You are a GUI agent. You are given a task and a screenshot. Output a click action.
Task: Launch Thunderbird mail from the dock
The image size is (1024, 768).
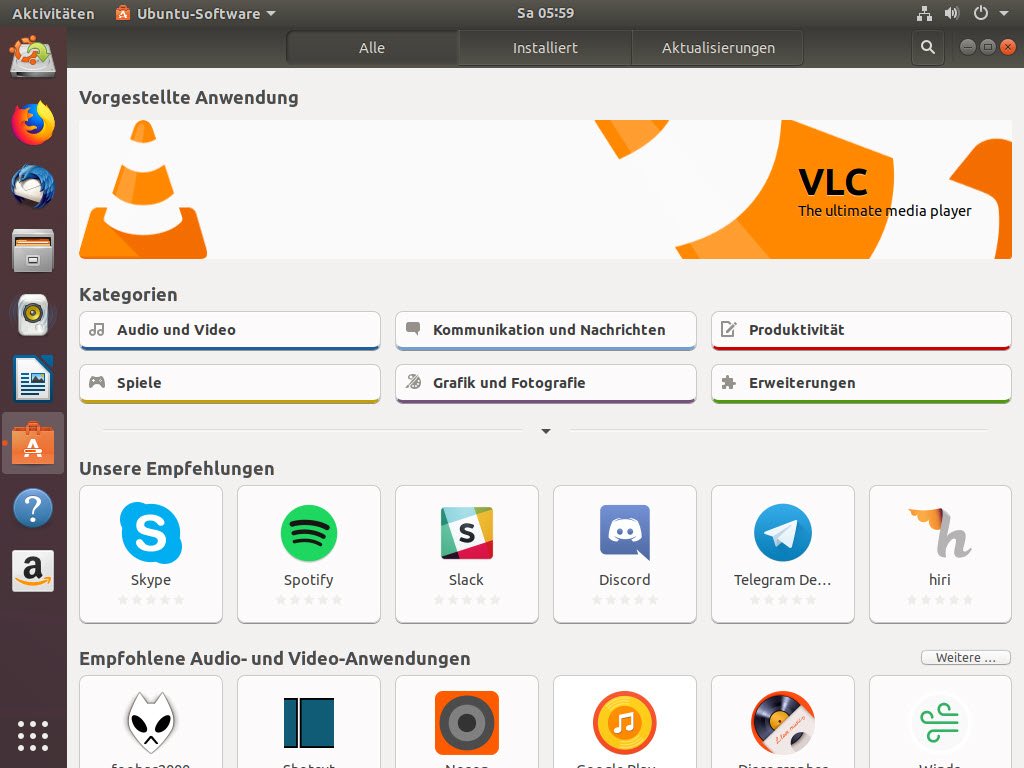(33, 187)
